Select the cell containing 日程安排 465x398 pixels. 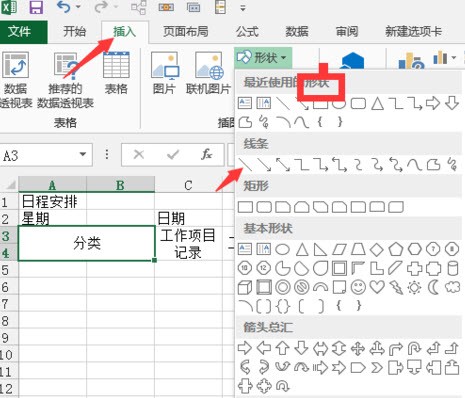tap(52, 201)
